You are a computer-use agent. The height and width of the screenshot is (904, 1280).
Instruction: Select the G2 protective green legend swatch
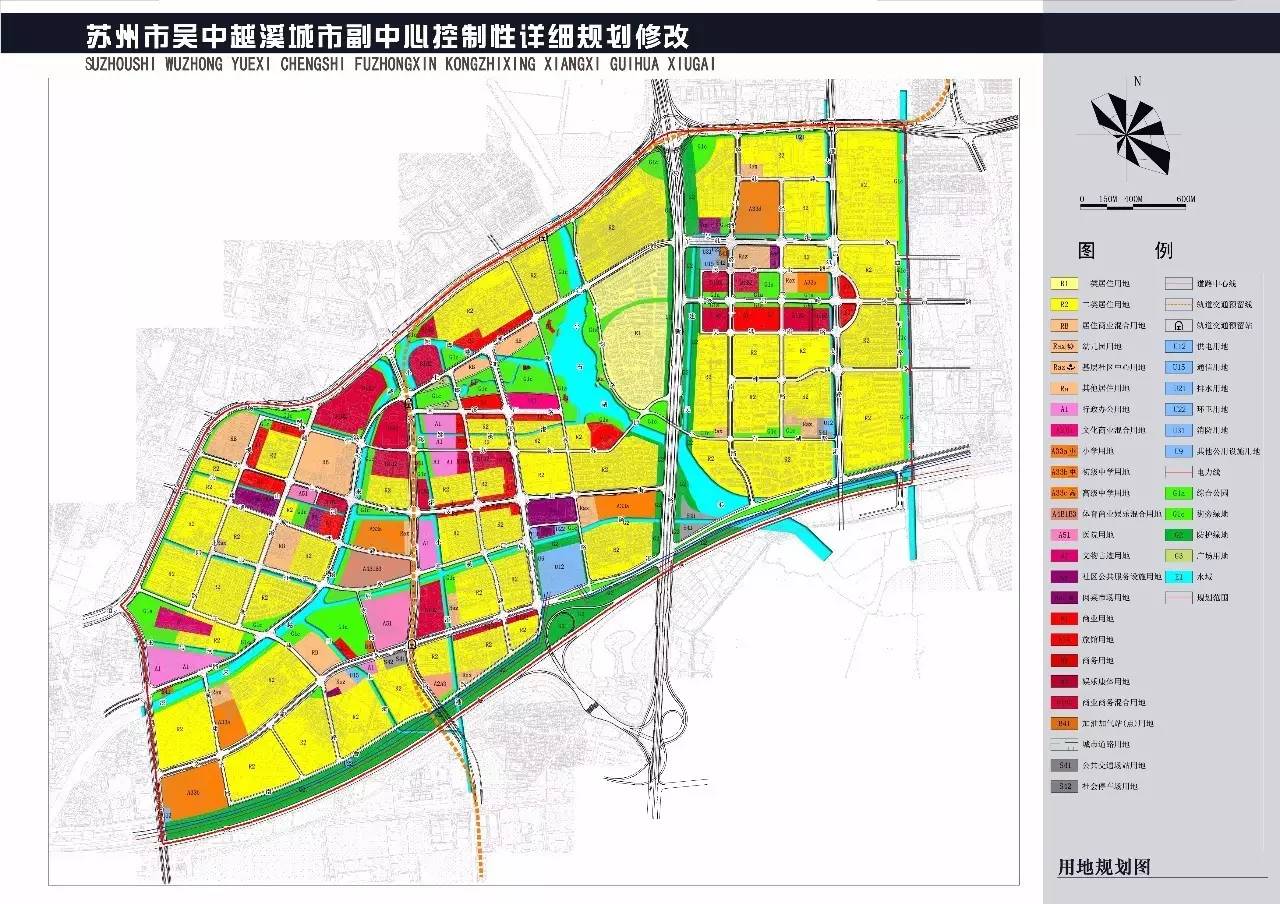tap(1179, 535)
